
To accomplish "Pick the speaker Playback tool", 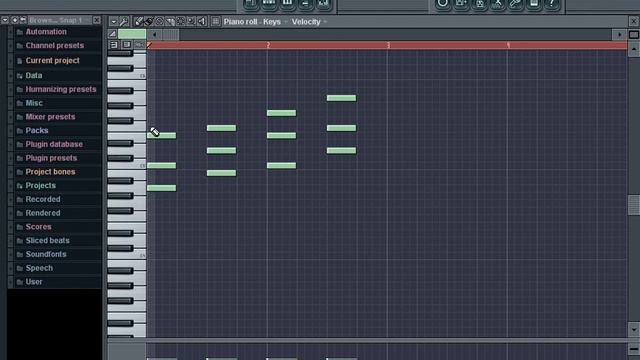I will 202,21.
